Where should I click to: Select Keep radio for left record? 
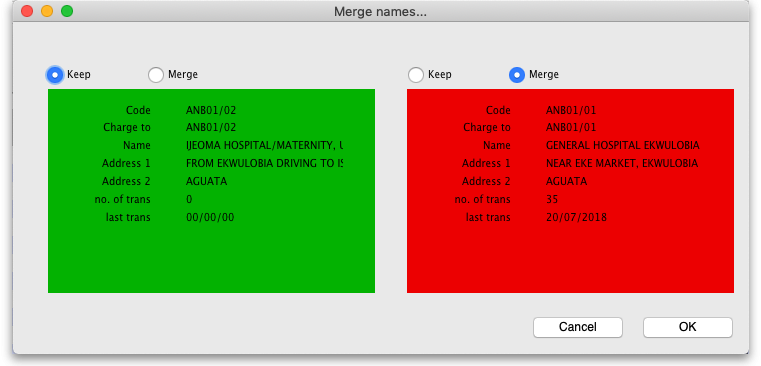[55, 75]
